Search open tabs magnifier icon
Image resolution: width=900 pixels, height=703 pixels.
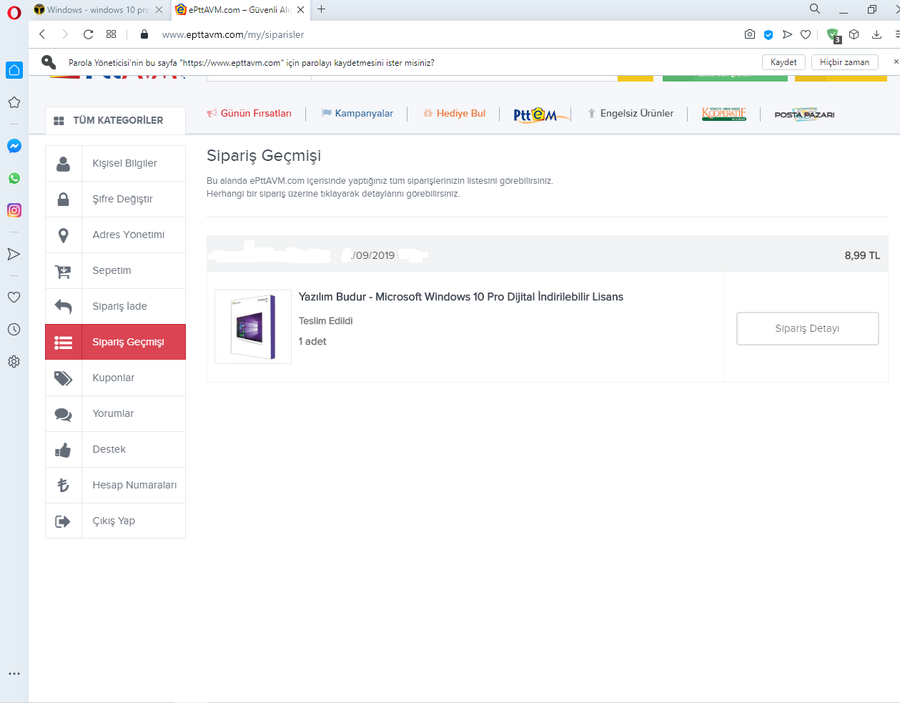(814, 9)
